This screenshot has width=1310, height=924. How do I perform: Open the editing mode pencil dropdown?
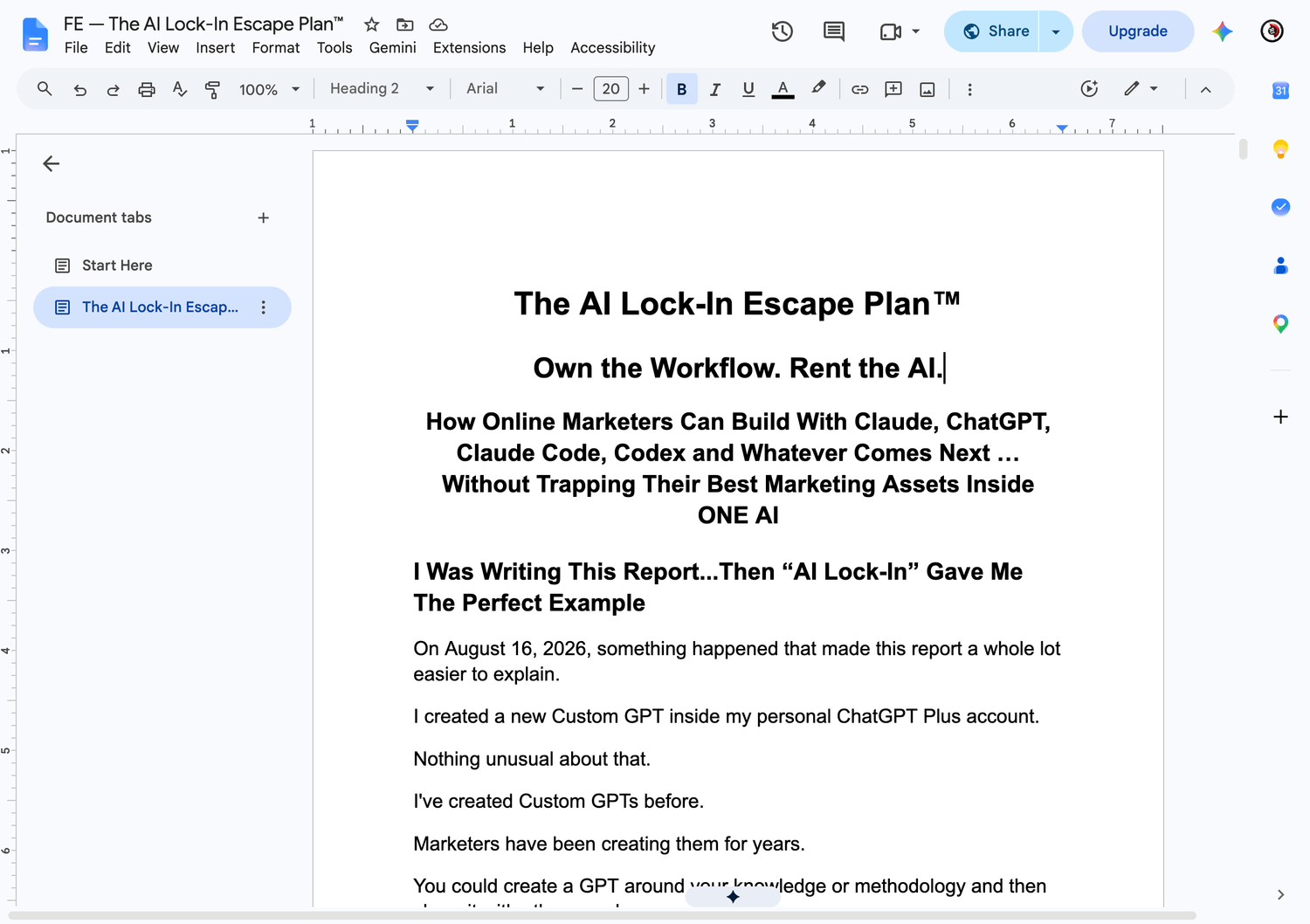point(1141,88)
